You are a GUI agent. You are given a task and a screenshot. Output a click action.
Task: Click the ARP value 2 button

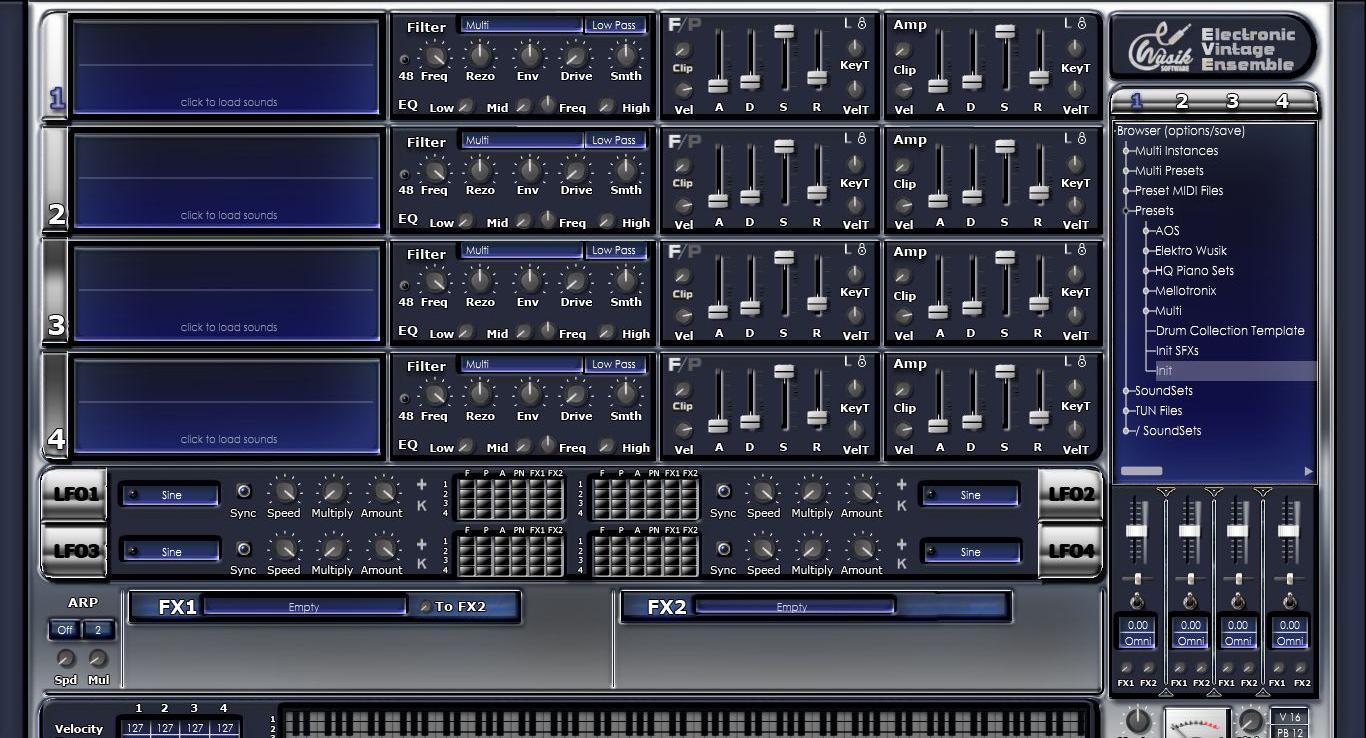[x=98, y=630]
